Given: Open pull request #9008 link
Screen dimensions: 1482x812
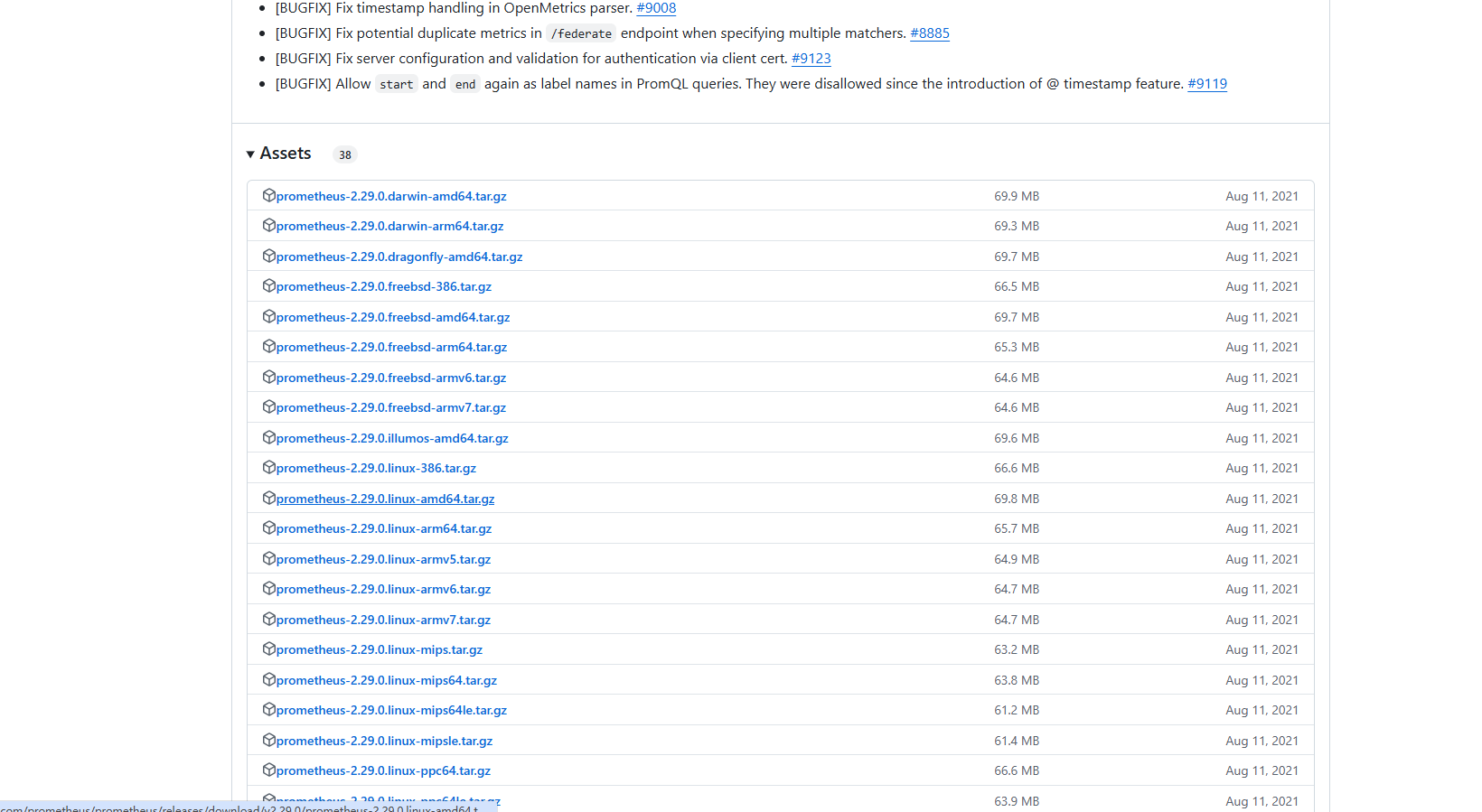Looking at the screenshot, I should 656,8.
